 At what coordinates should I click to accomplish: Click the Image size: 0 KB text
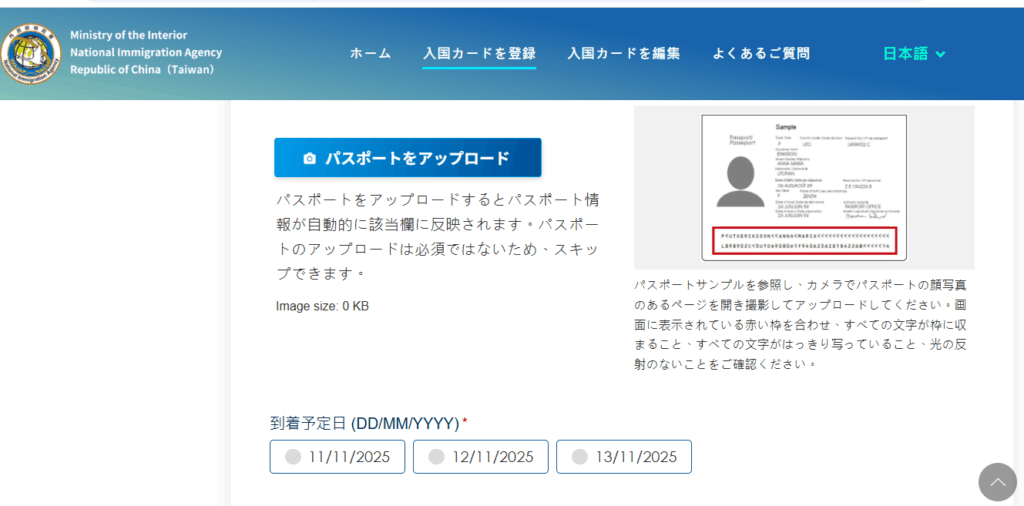[x=322, y=306]
